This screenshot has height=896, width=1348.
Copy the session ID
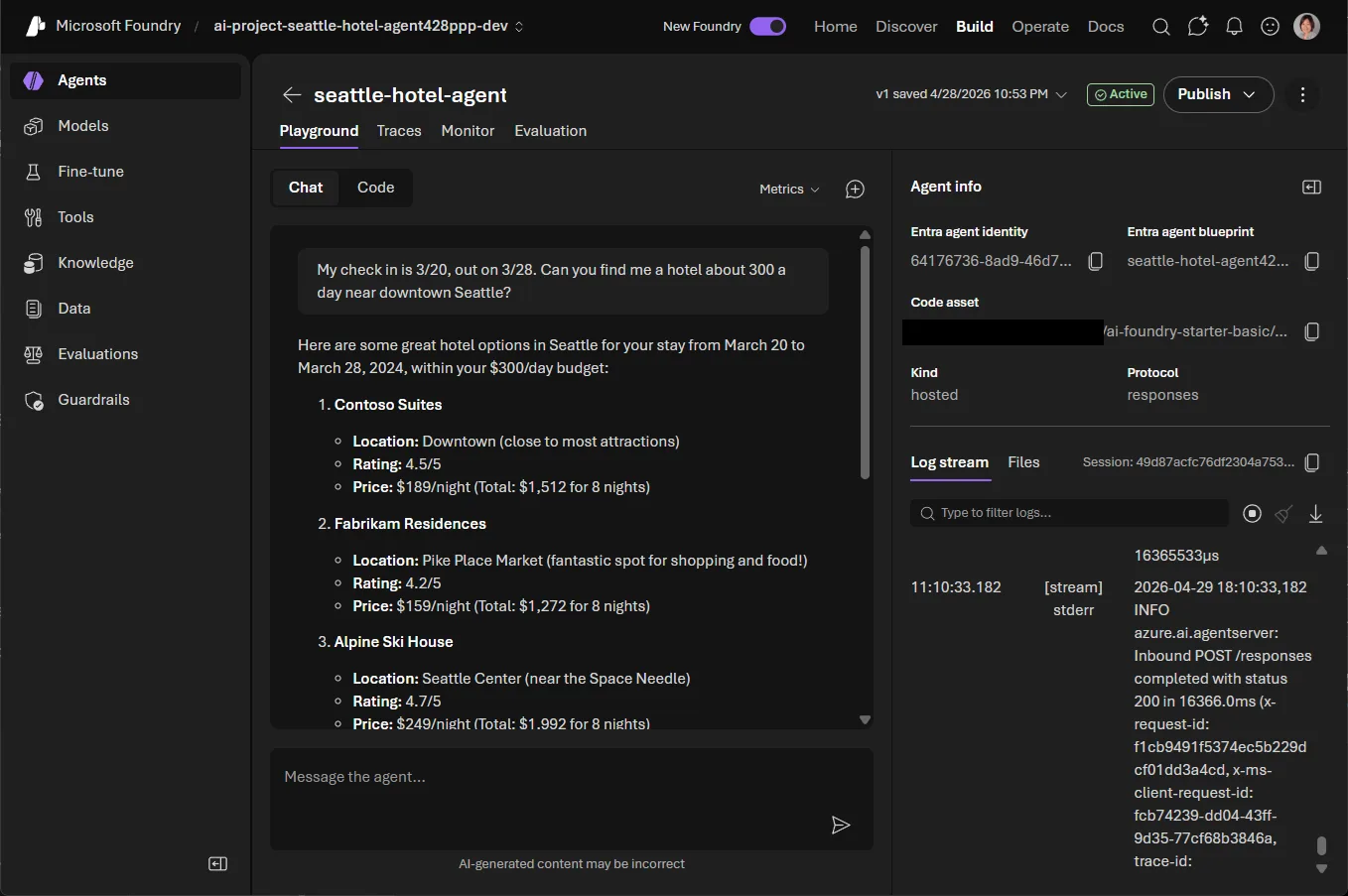click(x=1311, y=462)
